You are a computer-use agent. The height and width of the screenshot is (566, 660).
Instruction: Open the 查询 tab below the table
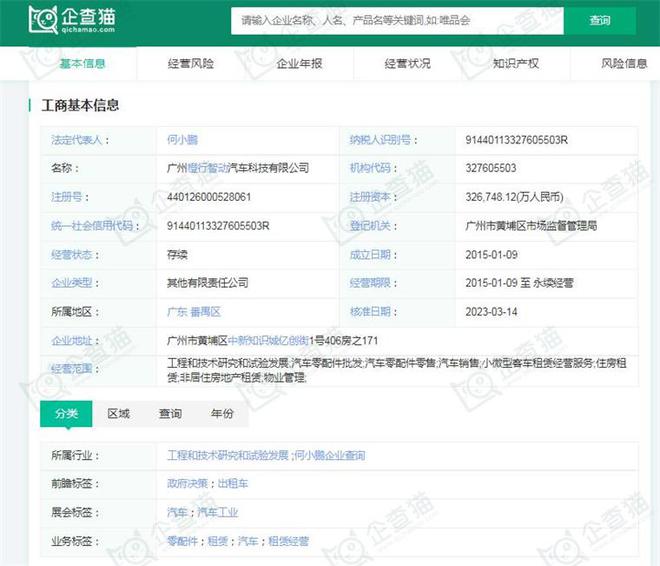tap(170, 414)
